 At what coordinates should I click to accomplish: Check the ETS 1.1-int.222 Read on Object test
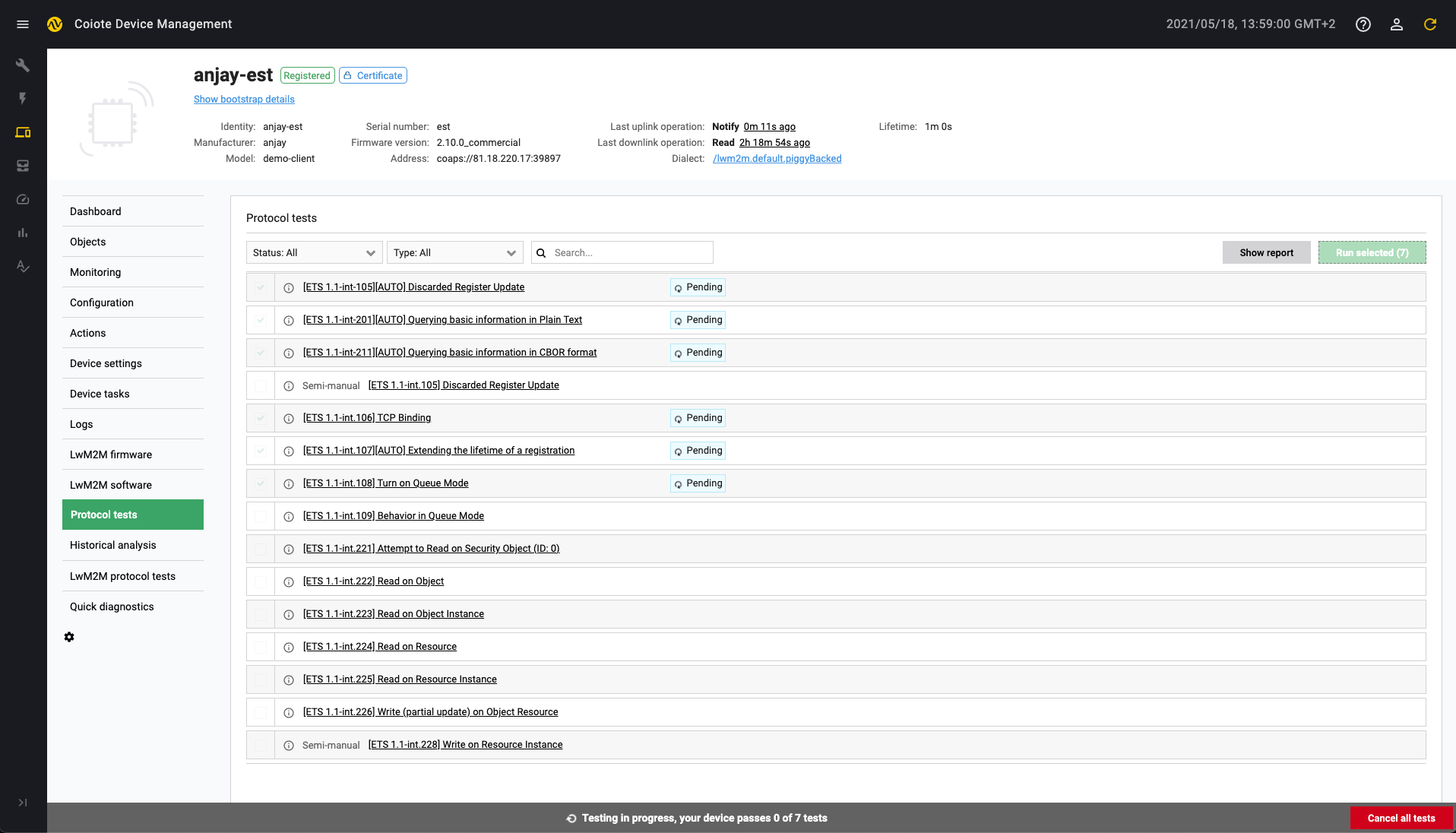(x=260, y=581)
